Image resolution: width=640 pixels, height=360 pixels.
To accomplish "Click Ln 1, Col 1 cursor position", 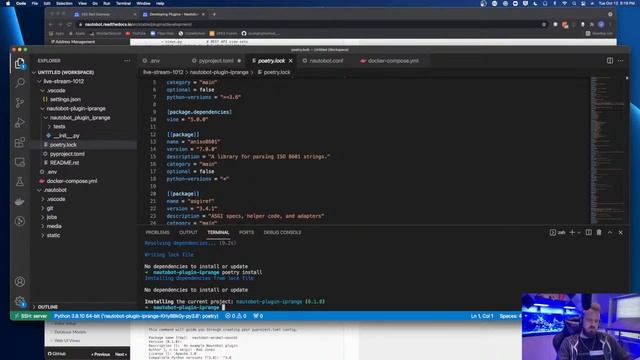I will click(x=482, y=316).
